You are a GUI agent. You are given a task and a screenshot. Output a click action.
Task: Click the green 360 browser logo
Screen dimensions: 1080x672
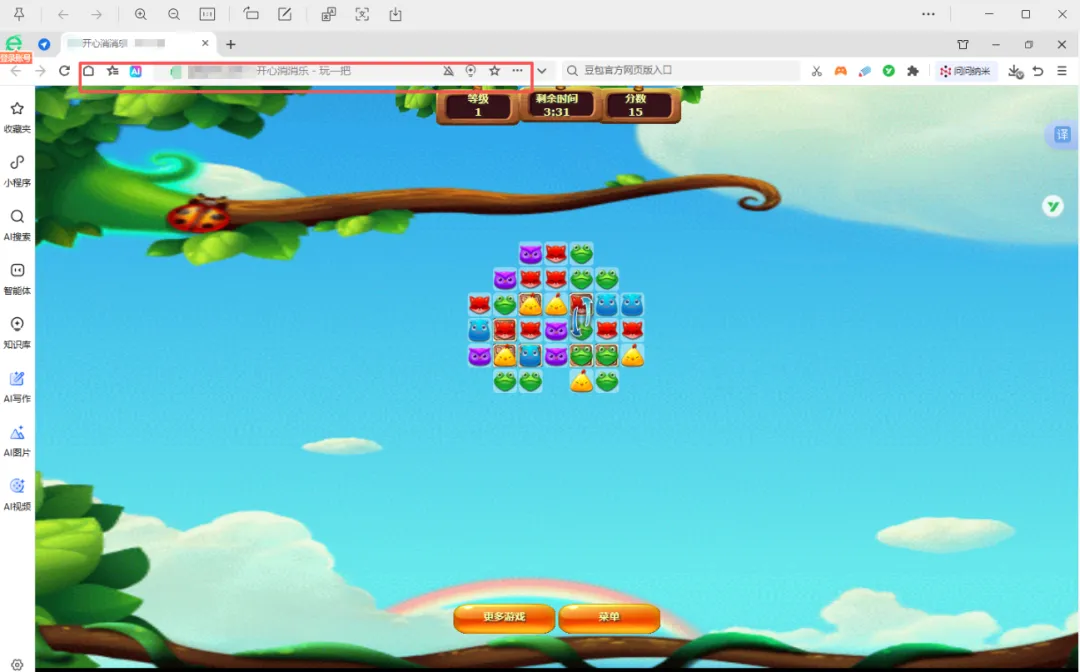click(x=13, y=43)
